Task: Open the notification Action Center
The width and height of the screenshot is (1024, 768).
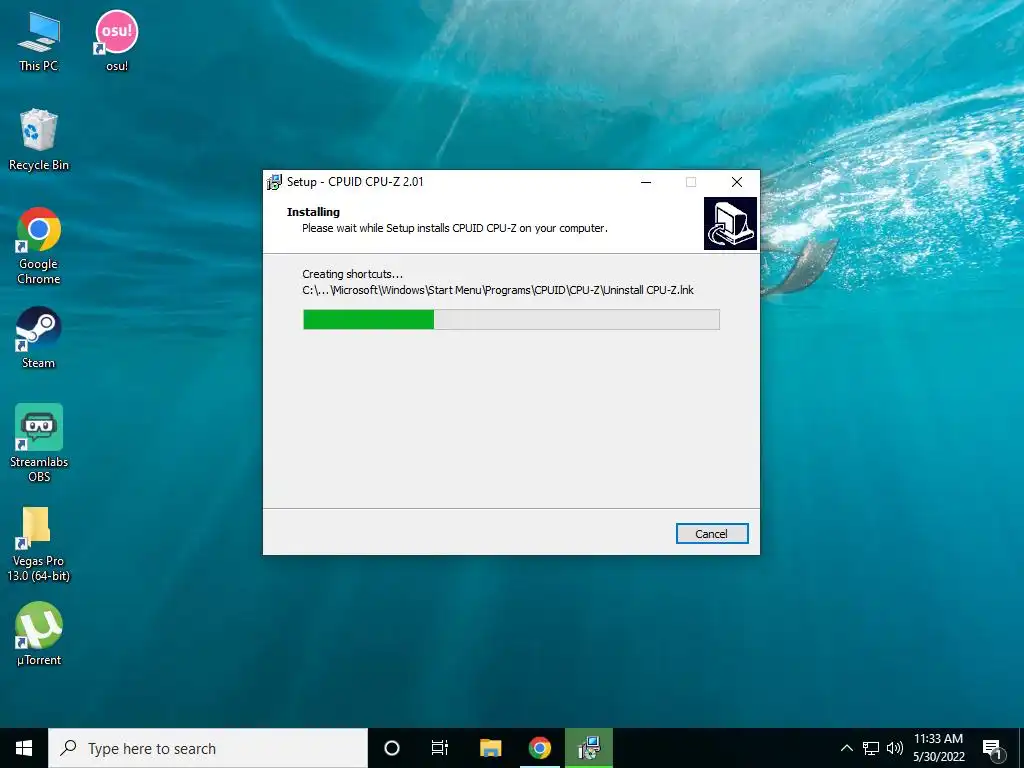Action: (993, 748)
